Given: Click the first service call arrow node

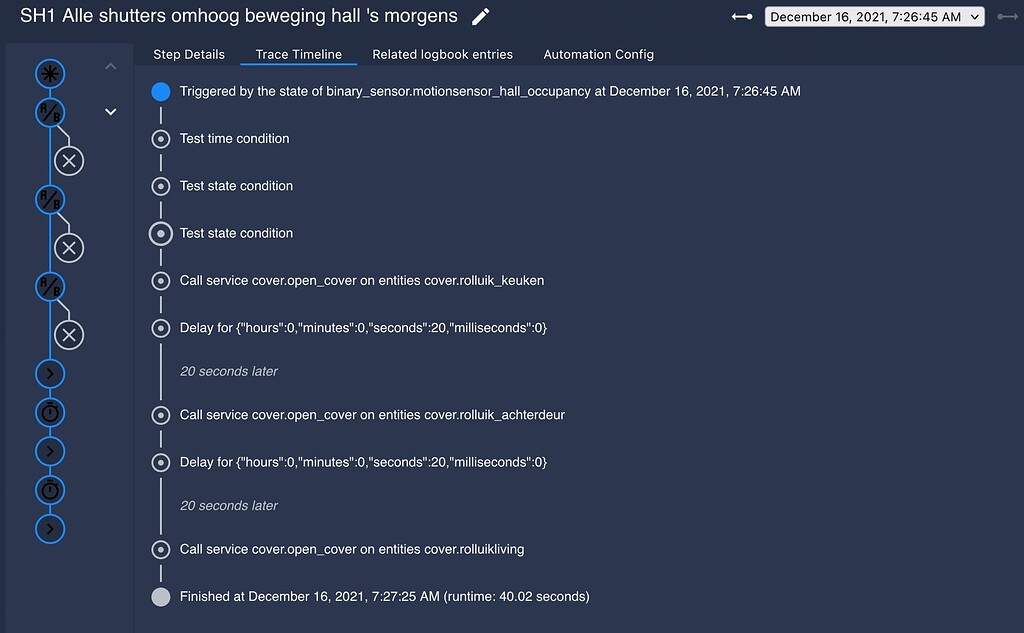Looking at the screenshot, I should (50, 373).
